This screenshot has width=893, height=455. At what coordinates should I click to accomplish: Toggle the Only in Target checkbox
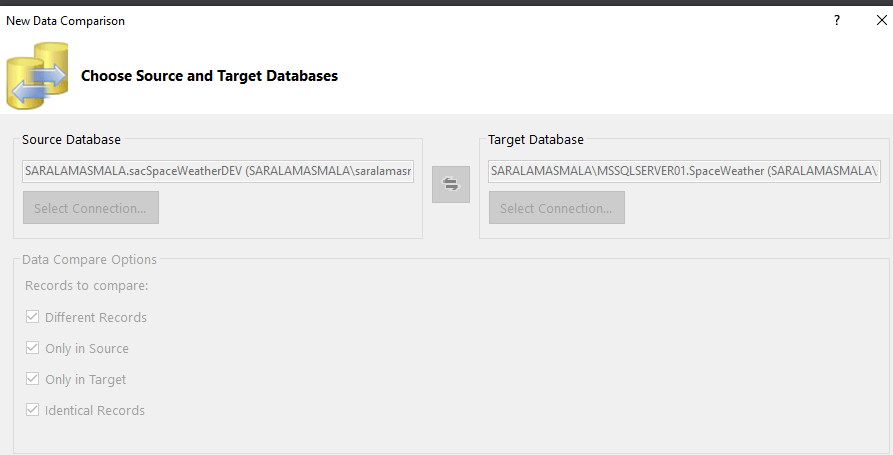[x=33, y=380]
